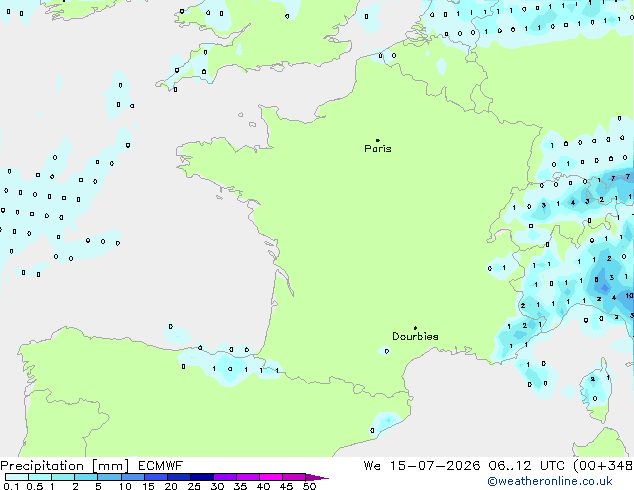Click the legend value '25'
This screenshot has height=490, width=634.
point(194,486)
